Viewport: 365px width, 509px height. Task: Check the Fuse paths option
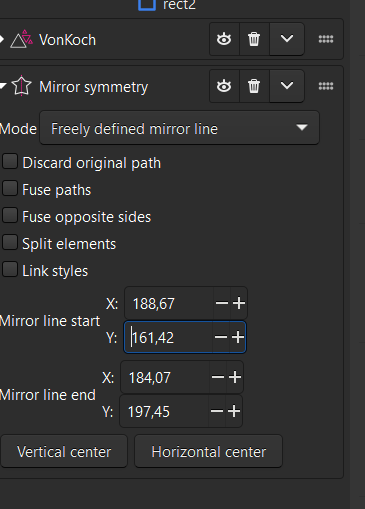click(x=10, y=188)
